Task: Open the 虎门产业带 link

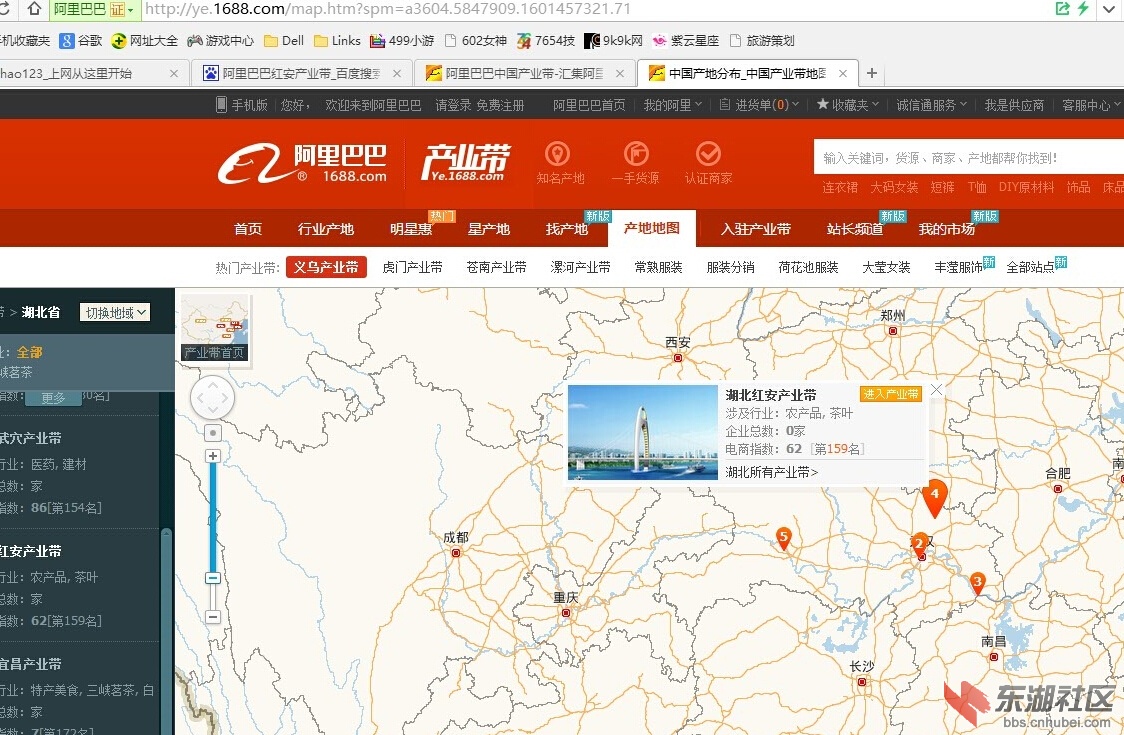Action: click(412, 267)
